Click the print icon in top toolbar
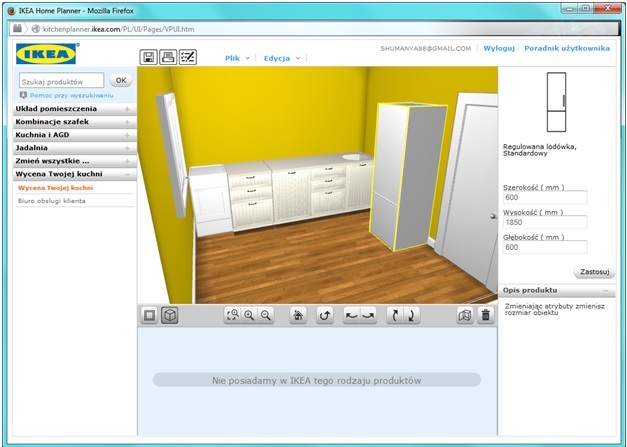 click(x=168, y=57)
